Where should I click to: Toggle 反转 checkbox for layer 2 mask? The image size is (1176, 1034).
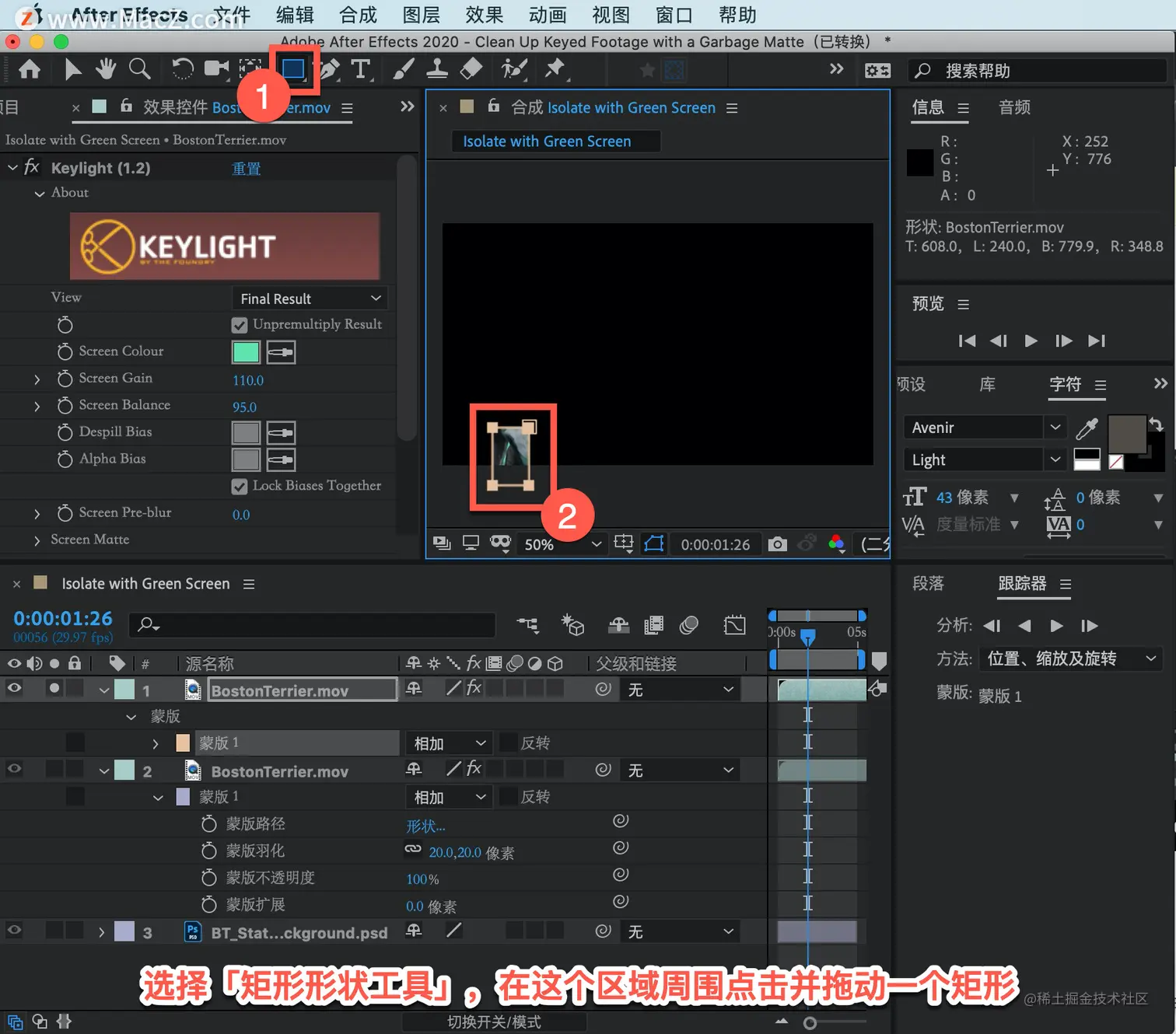coord(508,796)
